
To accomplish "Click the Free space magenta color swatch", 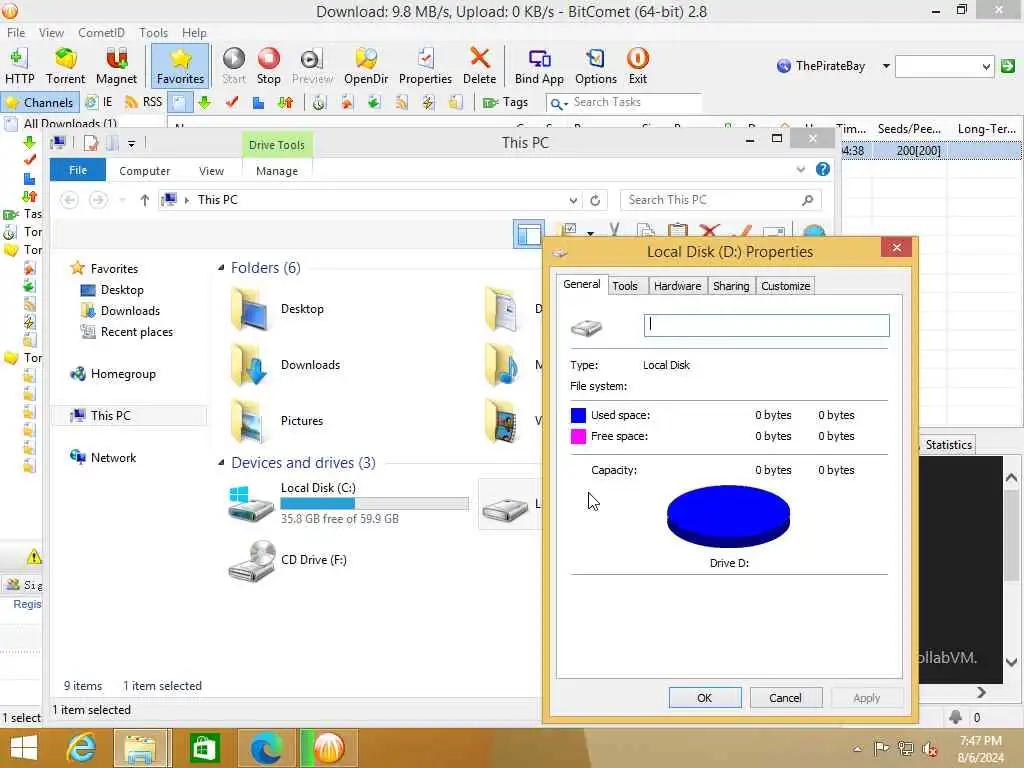I will [578, 436].
